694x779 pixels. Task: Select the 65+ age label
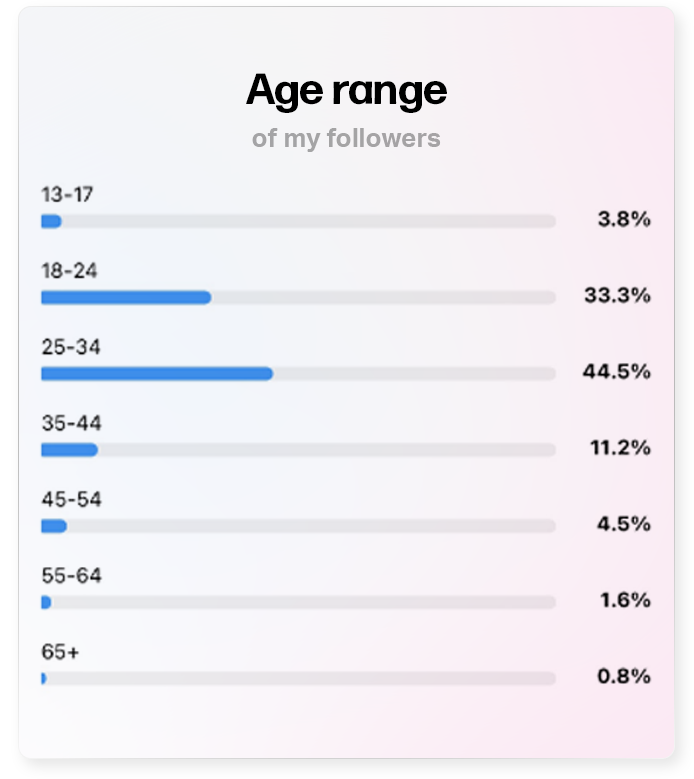pyautogui.click(x=60, y=652)
